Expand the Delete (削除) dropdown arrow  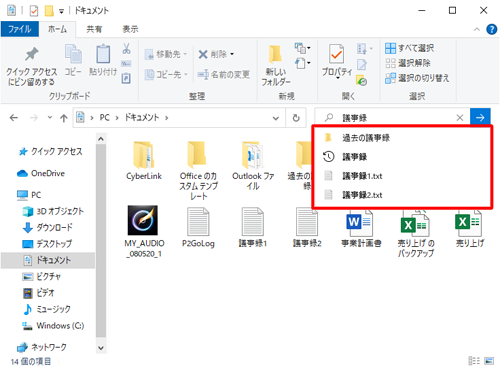(232, 54)
